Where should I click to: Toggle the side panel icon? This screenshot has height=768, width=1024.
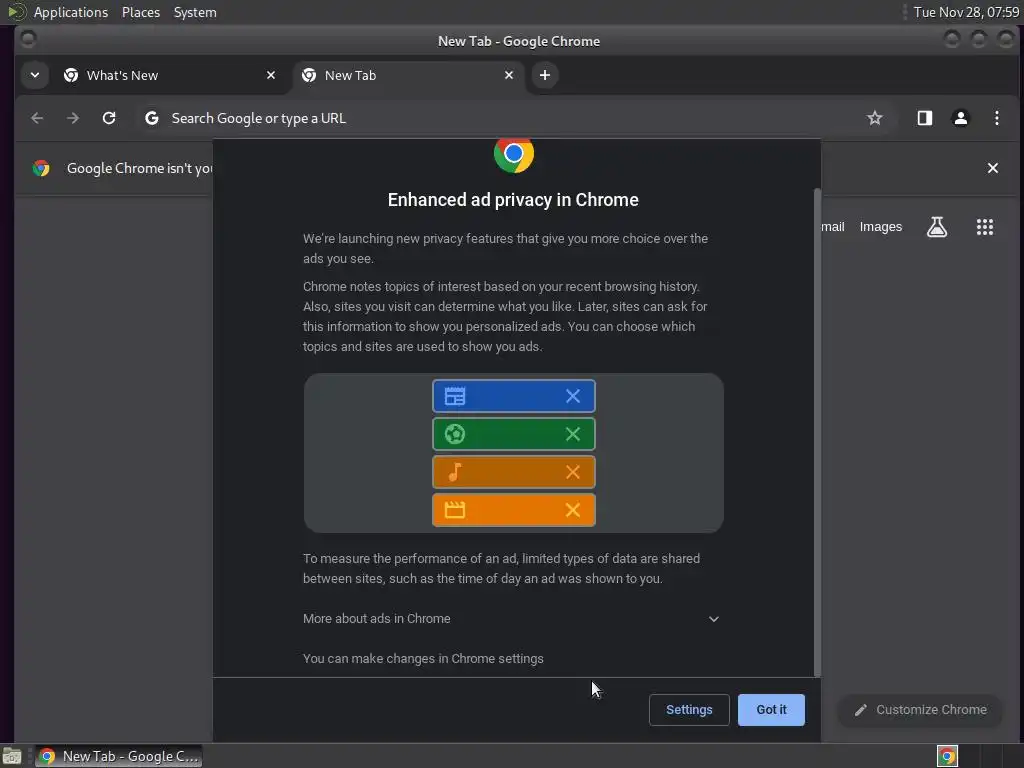click(x=925, y=118)
